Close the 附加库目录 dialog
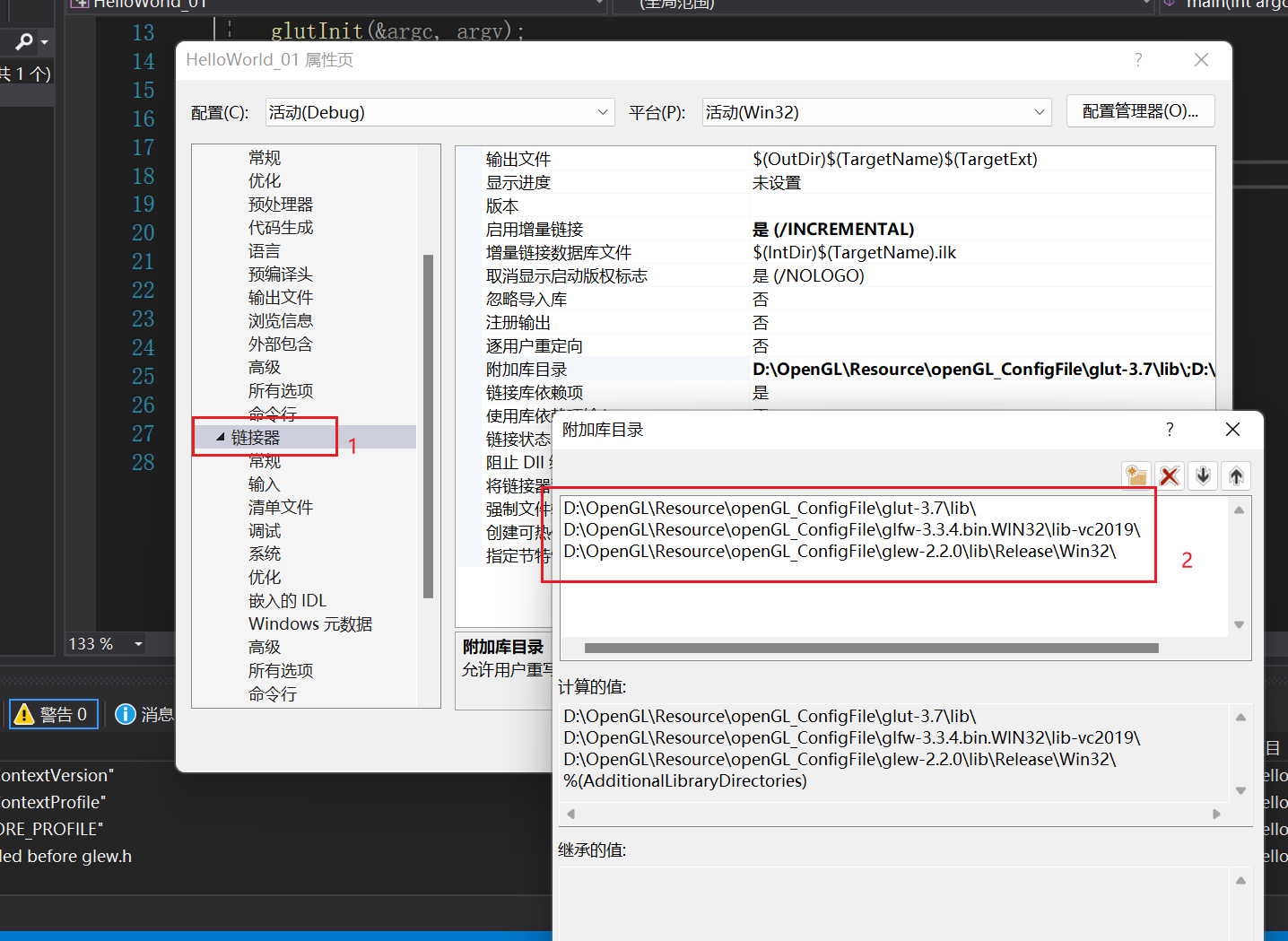 (x=1233, y=430)
